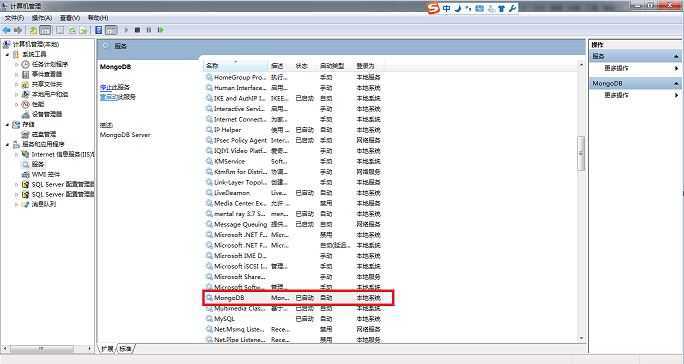Screen dimensions: 684x364
Task: Click the Forward arrow toolbar icon
Action: pyautogui.click(x=18, y=30)
